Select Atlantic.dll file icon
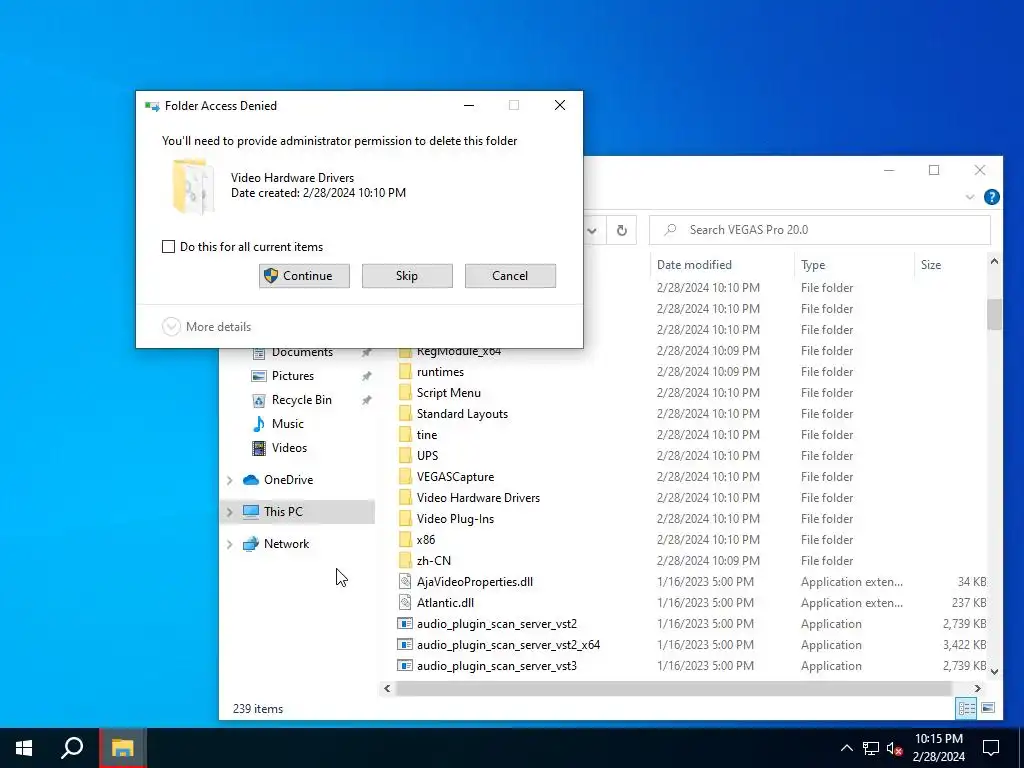 405,602
